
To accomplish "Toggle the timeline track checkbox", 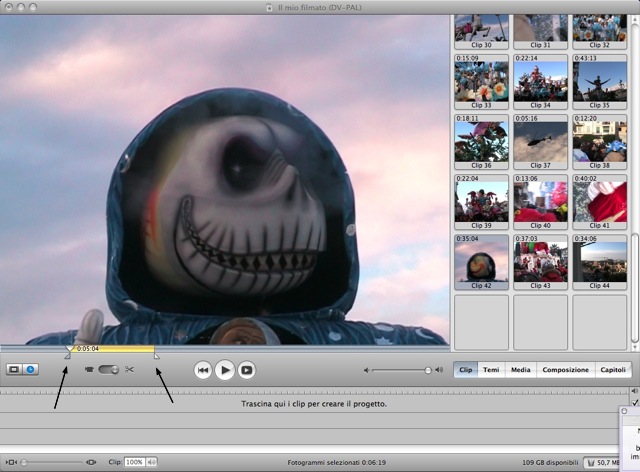I will (635, 402).
